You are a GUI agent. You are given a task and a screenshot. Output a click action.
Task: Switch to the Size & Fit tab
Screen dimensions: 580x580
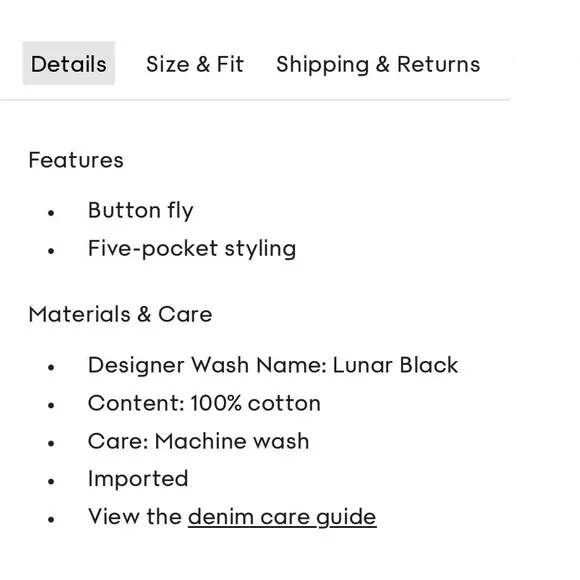[x=195, y=64]
